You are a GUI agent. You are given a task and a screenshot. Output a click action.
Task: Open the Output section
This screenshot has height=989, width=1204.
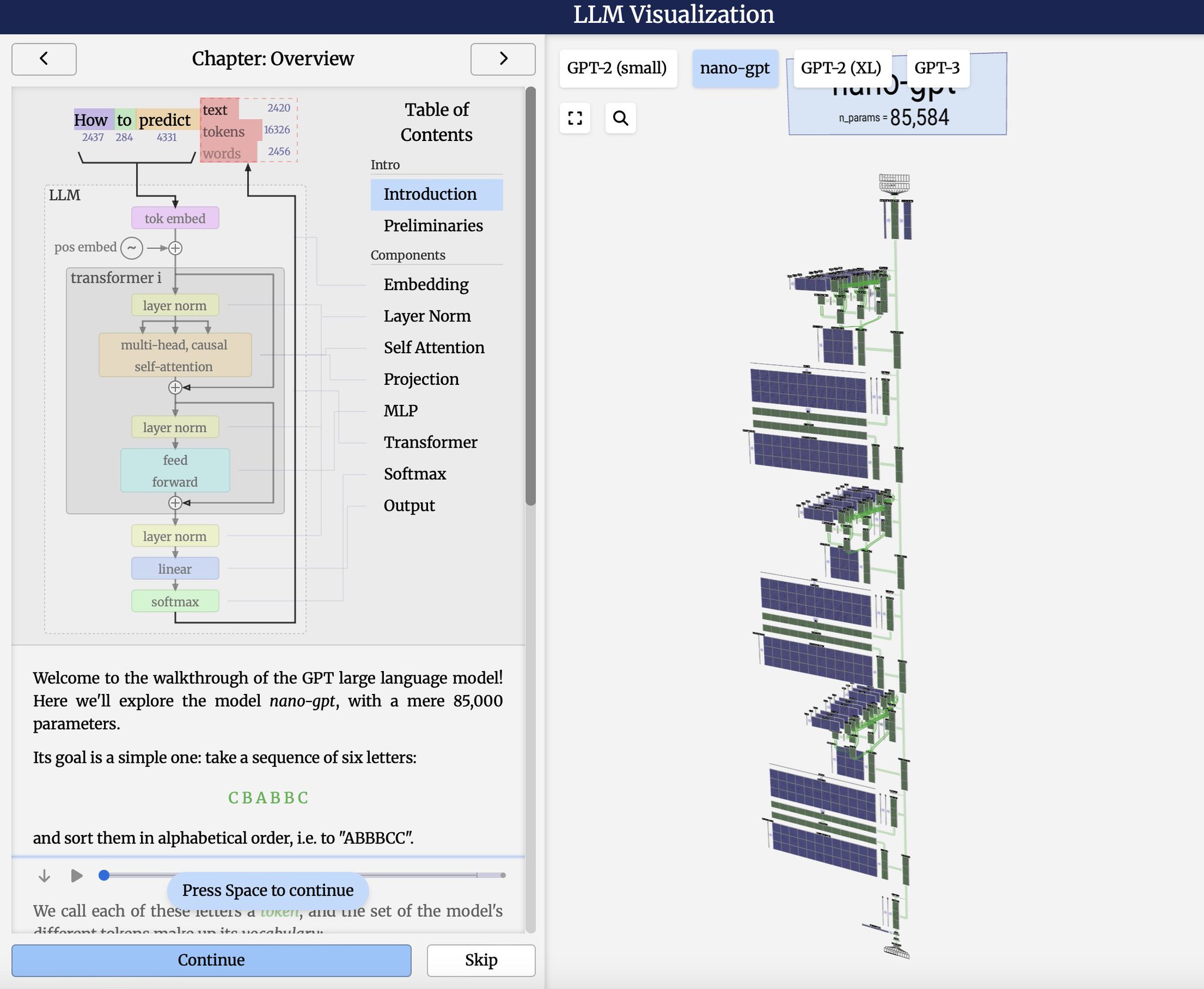coord(437,506)
